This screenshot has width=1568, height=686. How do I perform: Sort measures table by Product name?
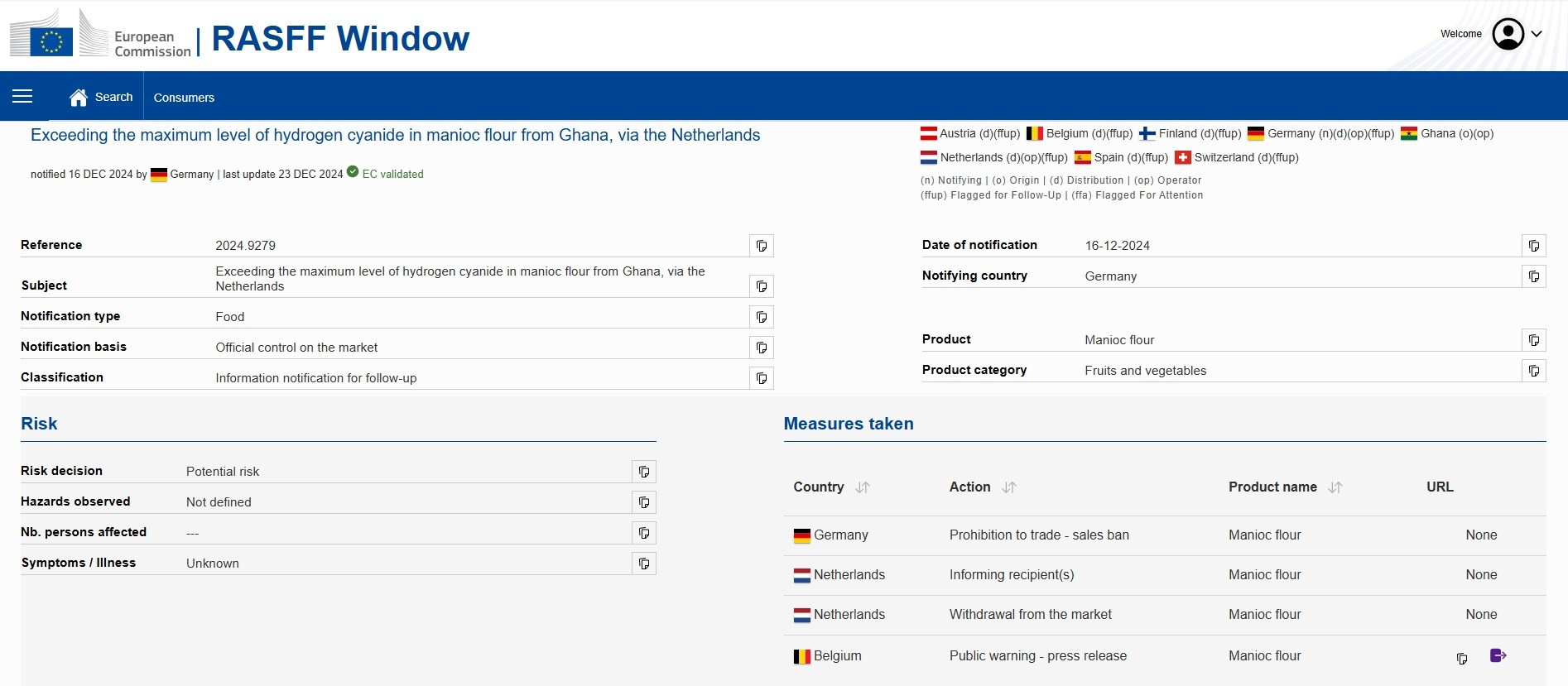[x=1335, y=487]
